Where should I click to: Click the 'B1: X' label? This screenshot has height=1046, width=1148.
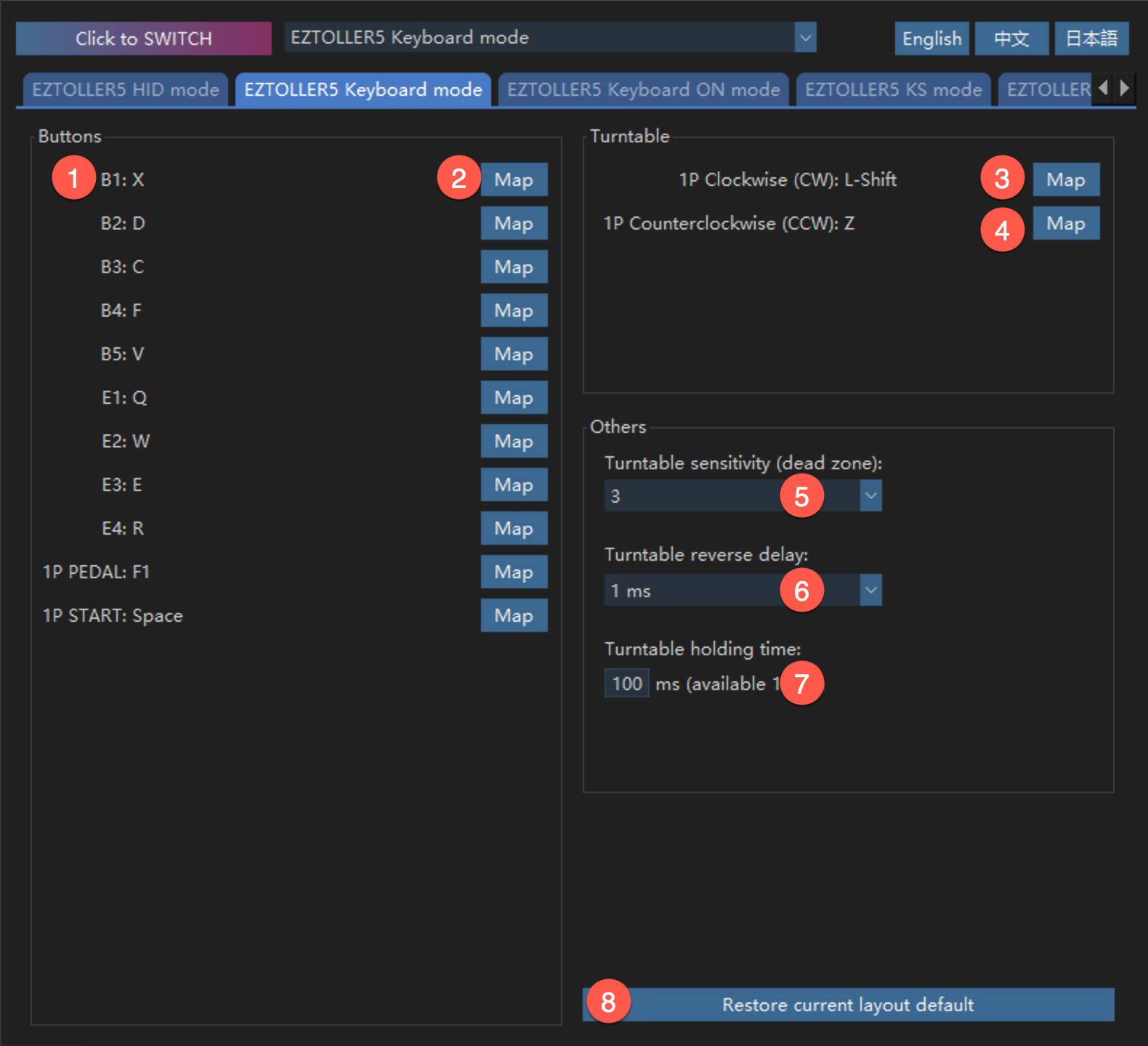pos(123,179)
